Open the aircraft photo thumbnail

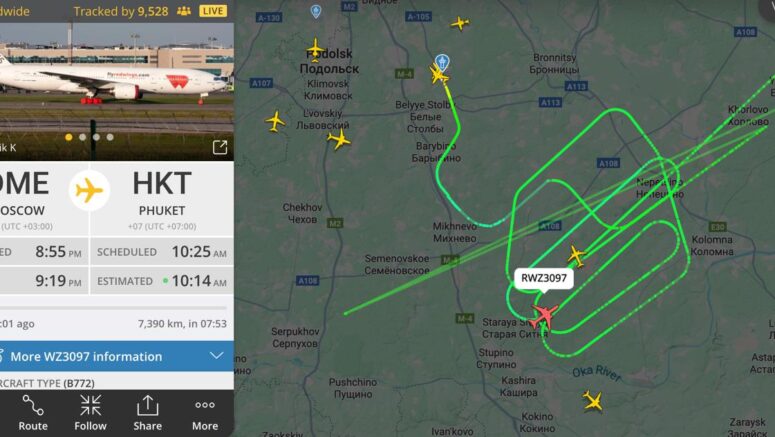(117, 91)
